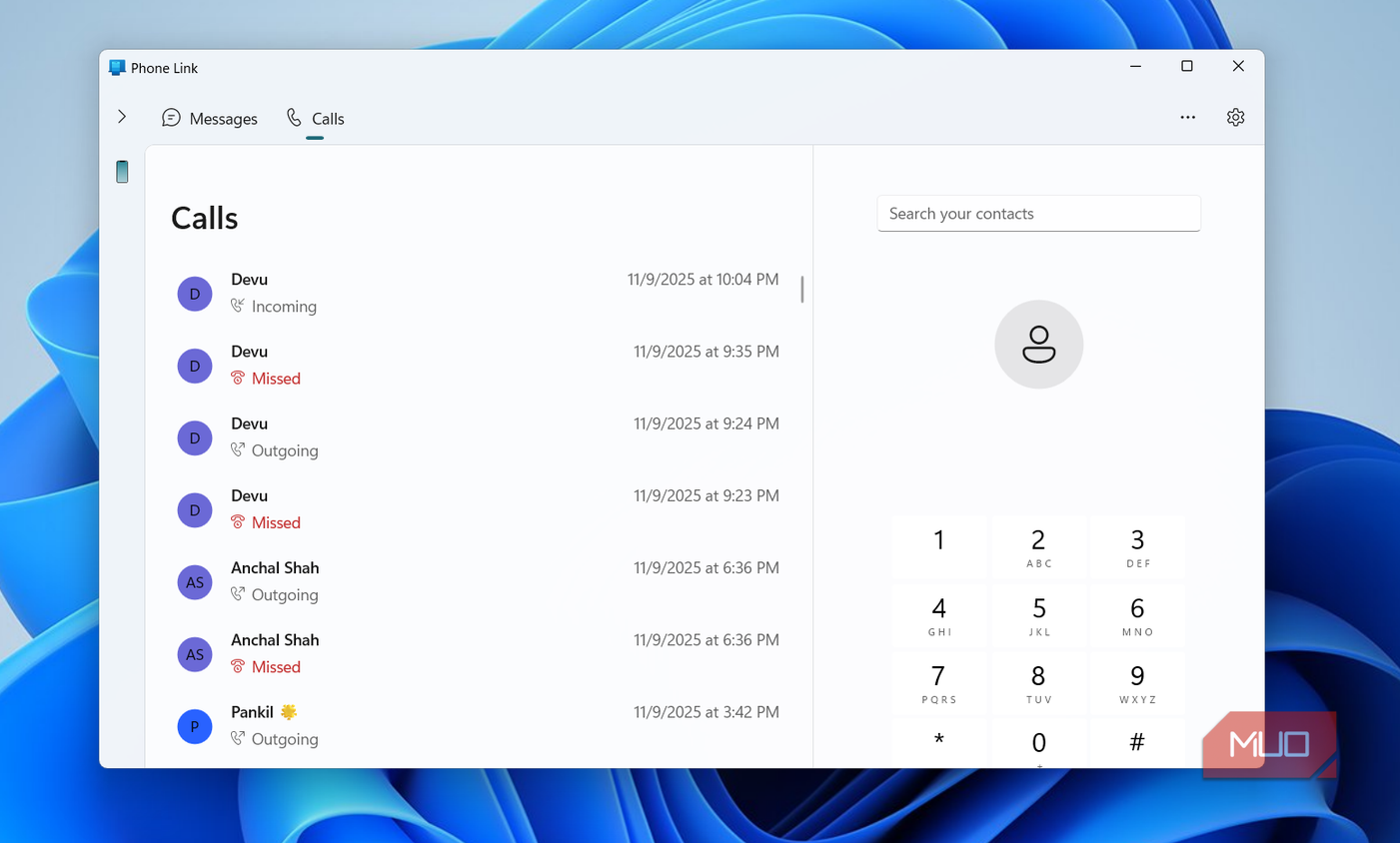Click the Search your contacts field
The width and height of the screenshot is (1400, 843).
pos(1038,213)
